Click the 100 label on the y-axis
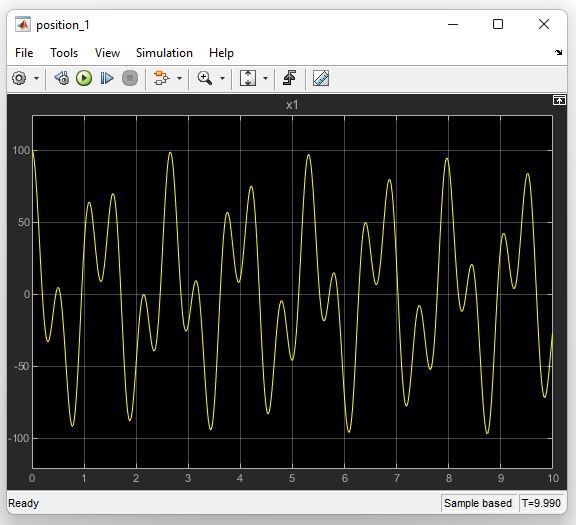Screen dimensions: 576x525 pos(21,150)
